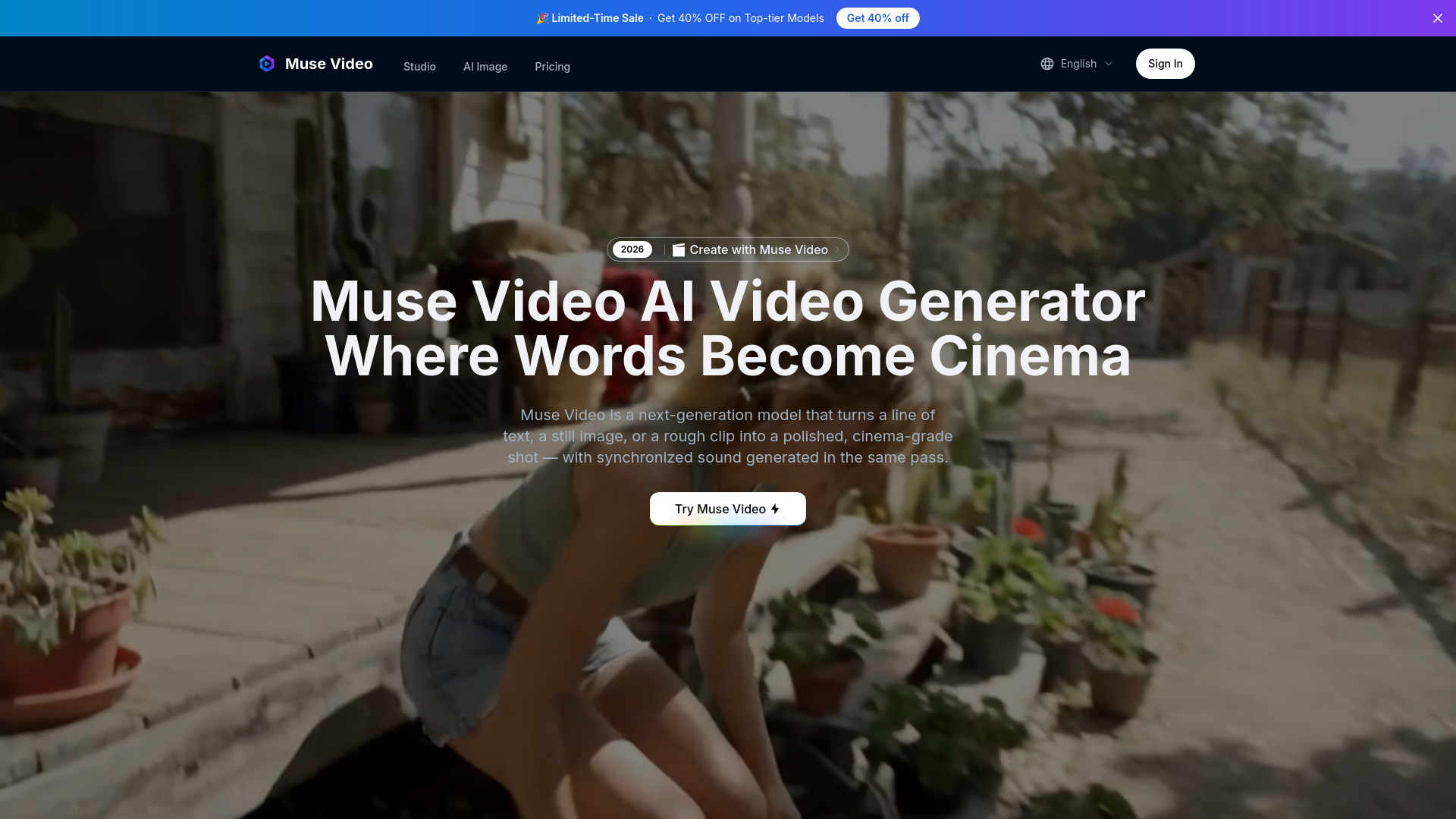The height and width of the screenshot is (819, 1456).
Task: Select the English language label
Action: click(x=1078, y=64)
